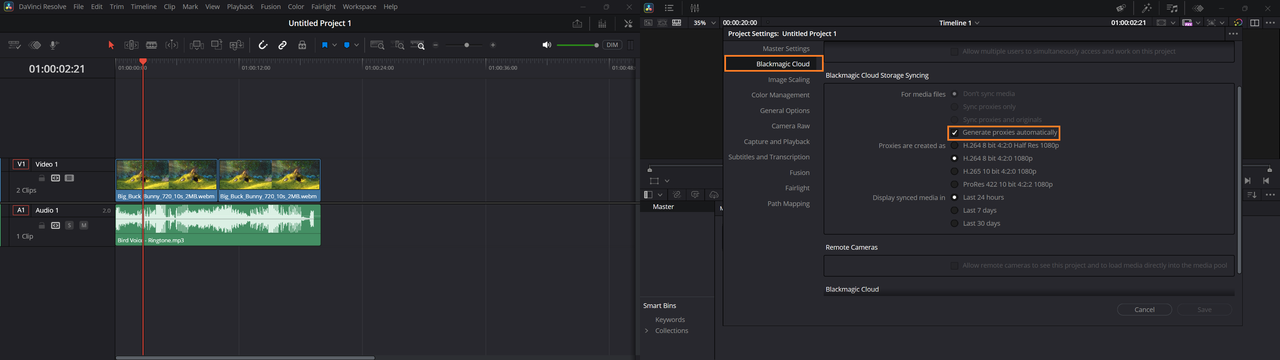
Task: Lock the Video 1 track
Action: tap(42, 177)
